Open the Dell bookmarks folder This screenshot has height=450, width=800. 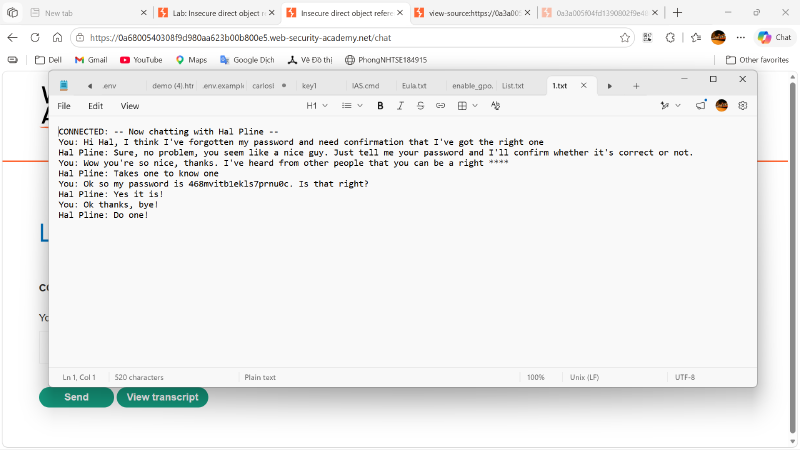point(48,60)
